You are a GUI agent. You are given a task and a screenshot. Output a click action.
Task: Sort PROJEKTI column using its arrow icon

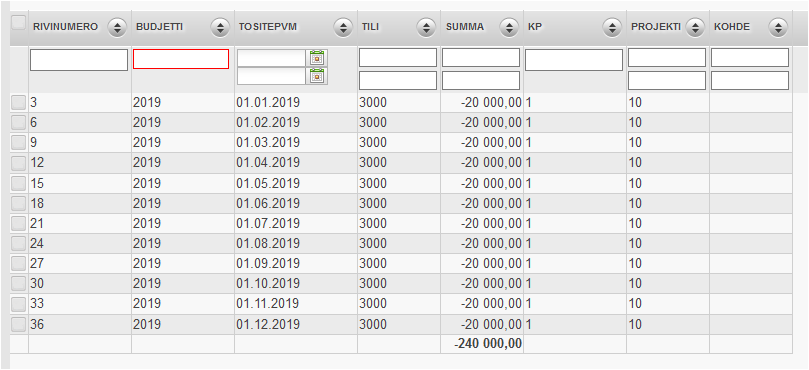(695, 27)
